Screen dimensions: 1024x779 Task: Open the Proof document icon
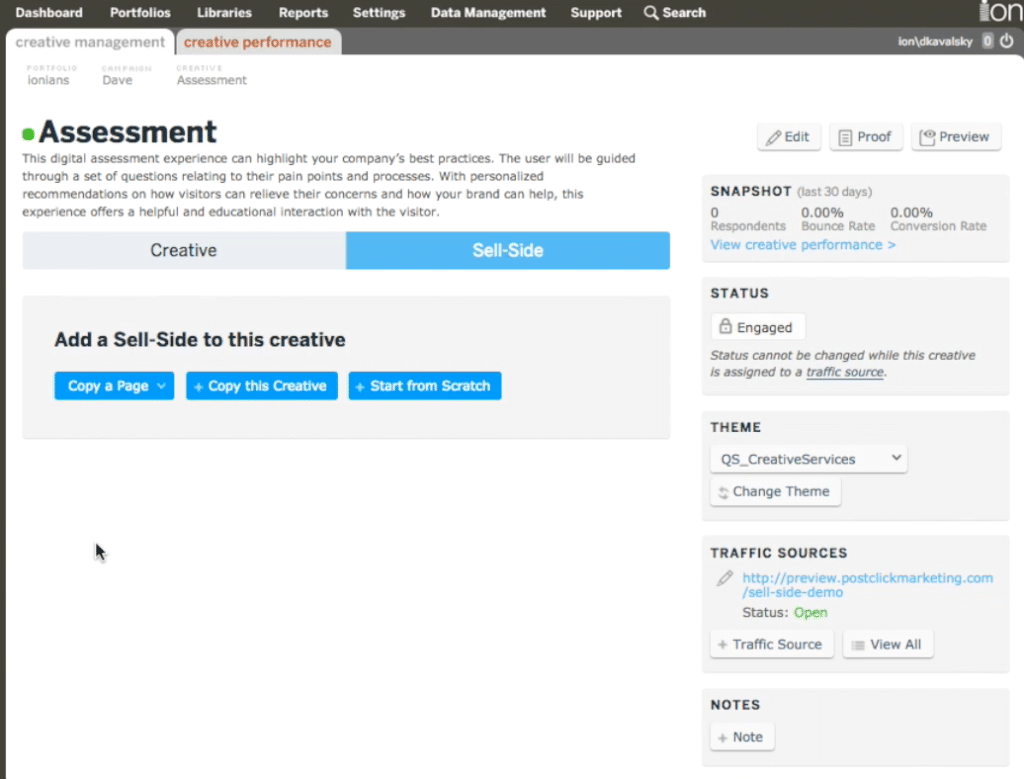point(848,137)
